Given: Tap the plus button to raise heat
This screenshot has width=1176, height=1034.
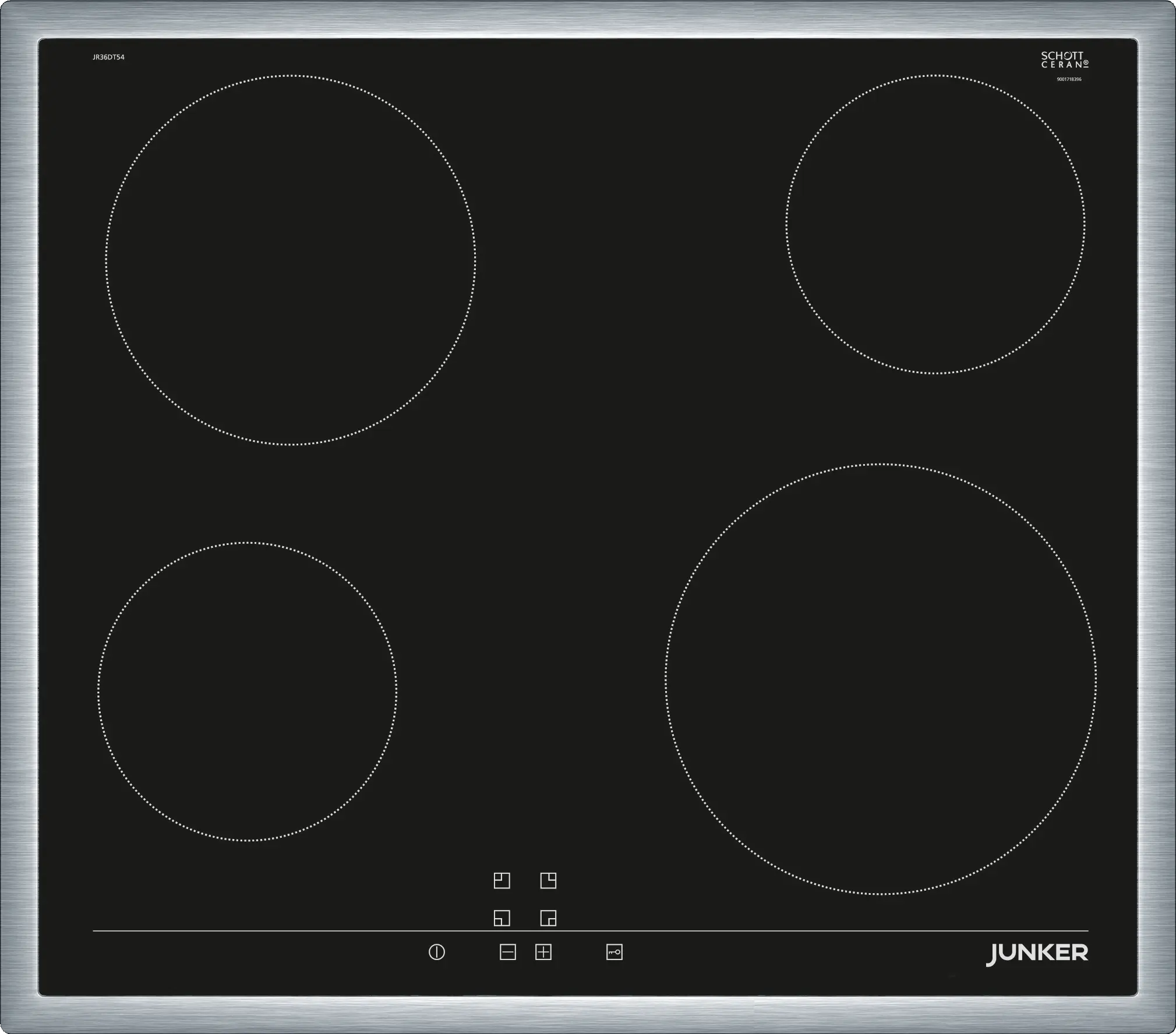Looking at the screenshot, I should coord(543,952).
